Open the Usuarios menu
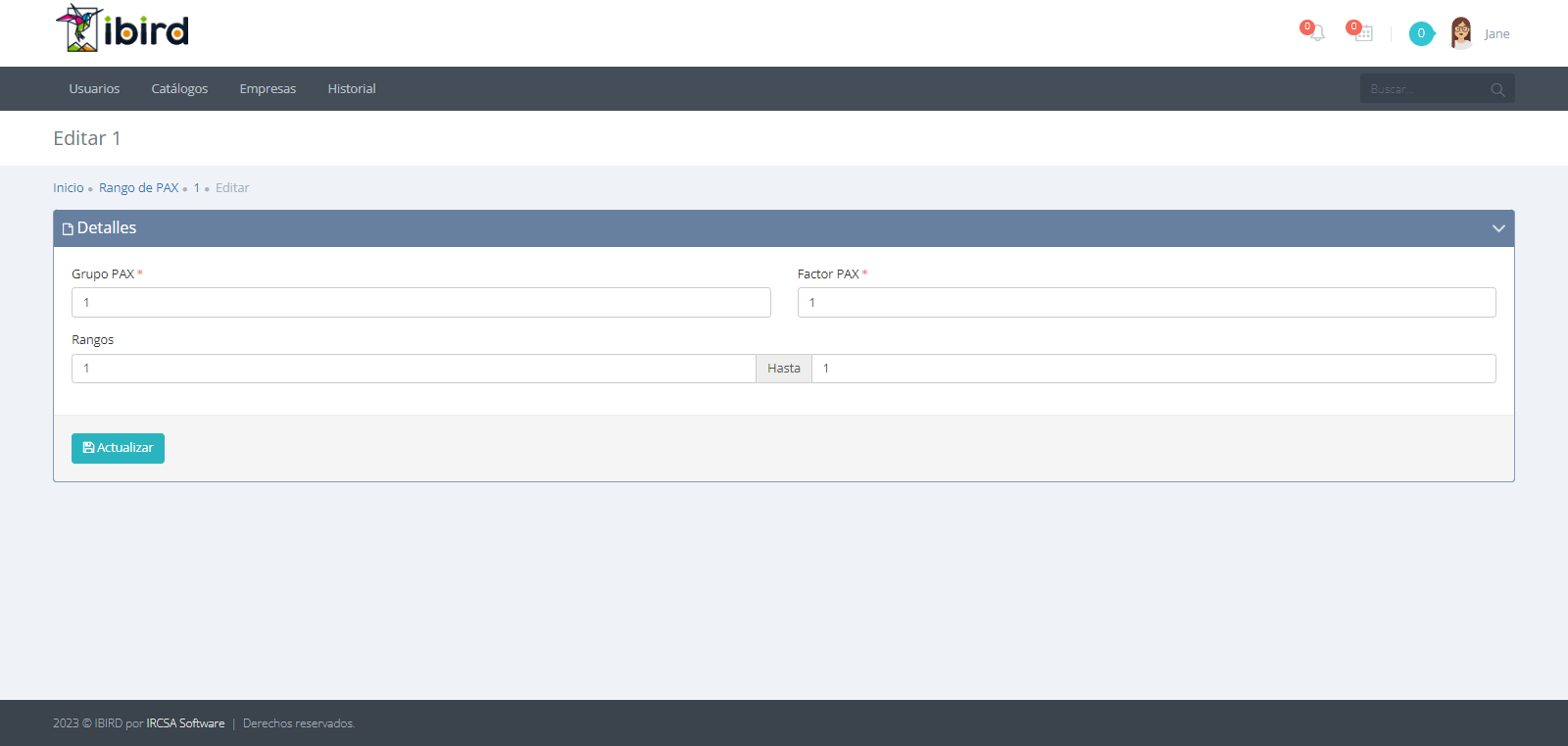The width and height of the screenshot is (1568, 746). [x=94, y=88]
